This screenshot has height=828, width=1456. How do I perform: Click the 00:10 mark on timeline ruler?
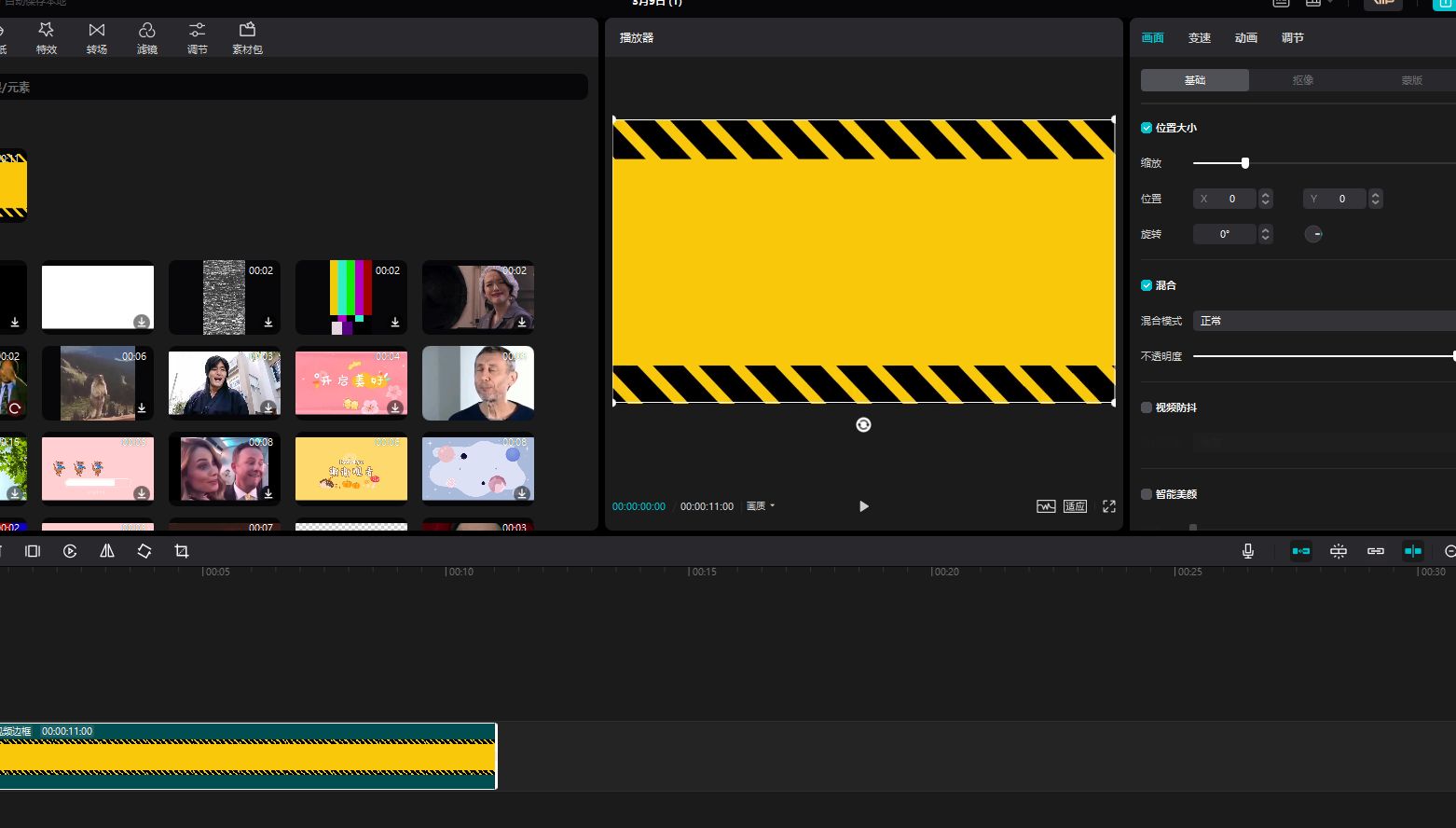(x=459, y=572)
